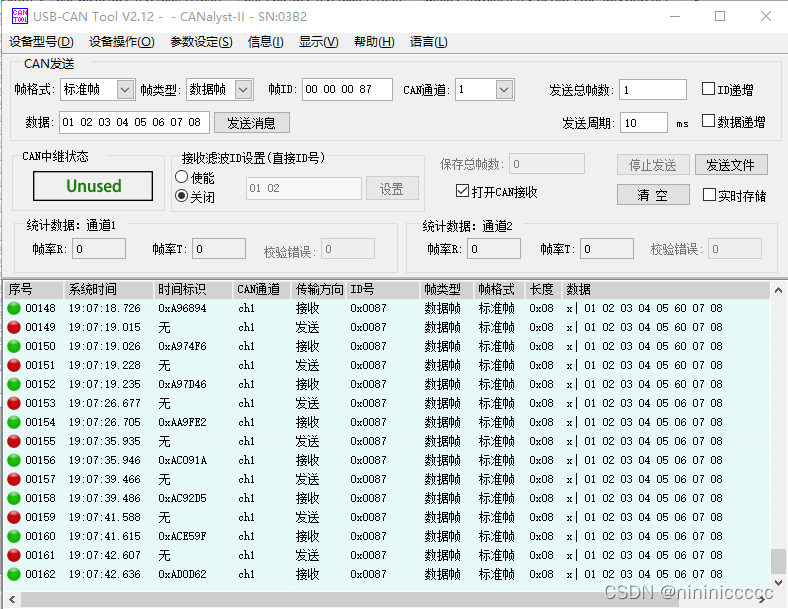
Task: Click green status dot of row 00156
Action: click(x=14, y=460)
